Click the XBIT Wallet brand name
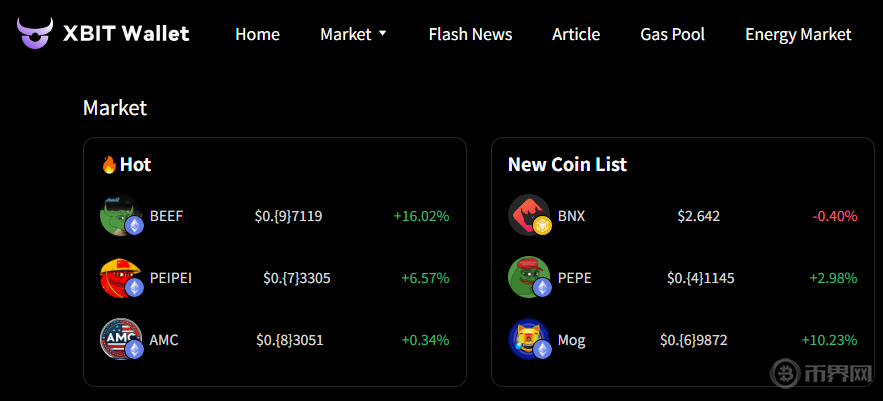This screenshot has width=883, height=401. point(126,34)
